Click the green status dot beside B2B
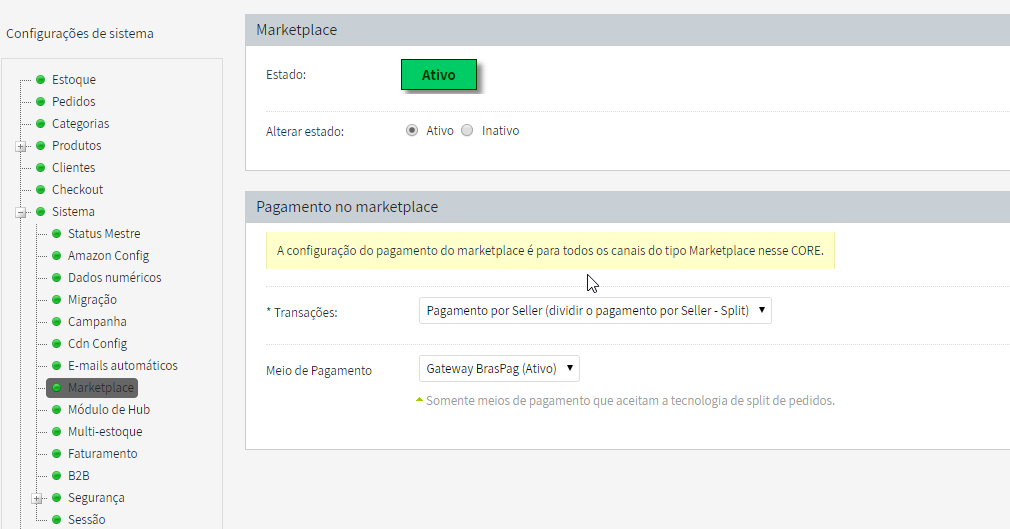 pyautogui.click(x=57, y=476)
